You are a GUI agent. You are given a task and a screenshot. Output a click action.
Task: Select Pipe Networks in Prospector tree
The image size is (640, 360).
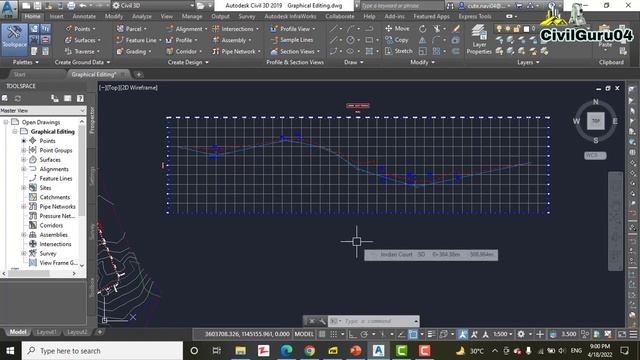pos(58,207)
